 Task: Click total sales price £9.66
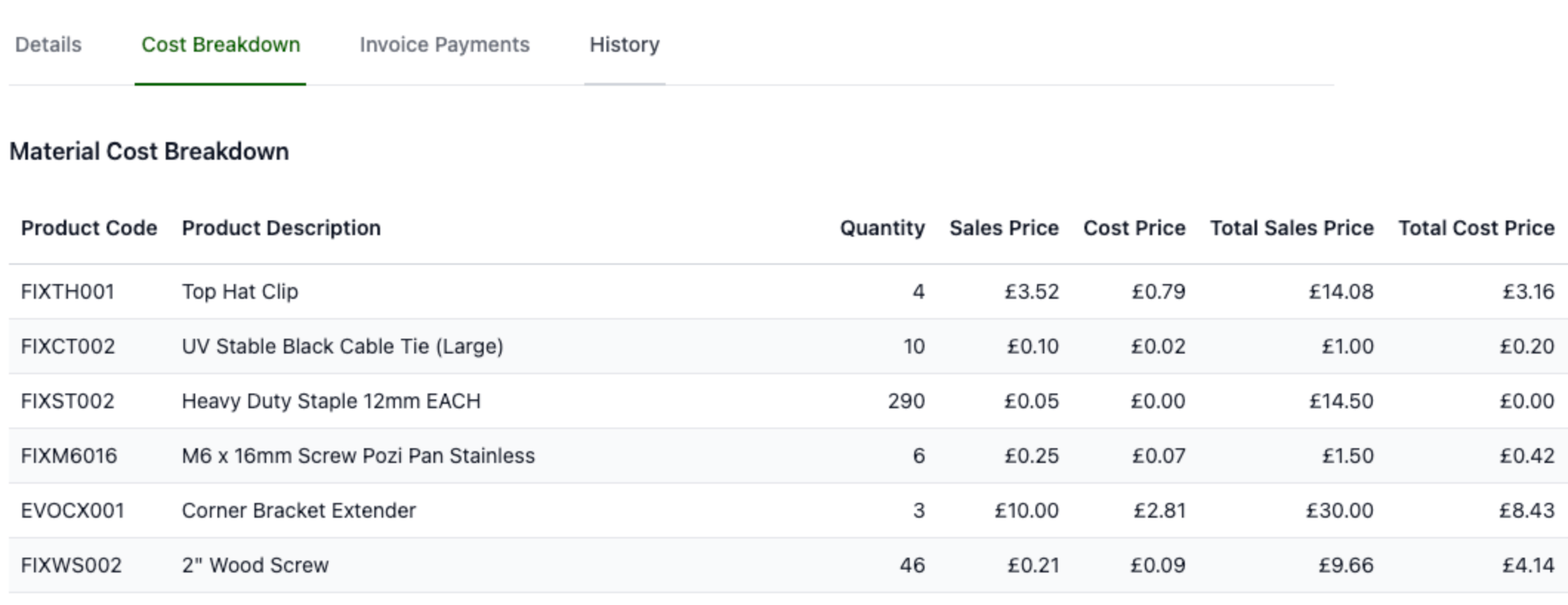point(1346,565)
